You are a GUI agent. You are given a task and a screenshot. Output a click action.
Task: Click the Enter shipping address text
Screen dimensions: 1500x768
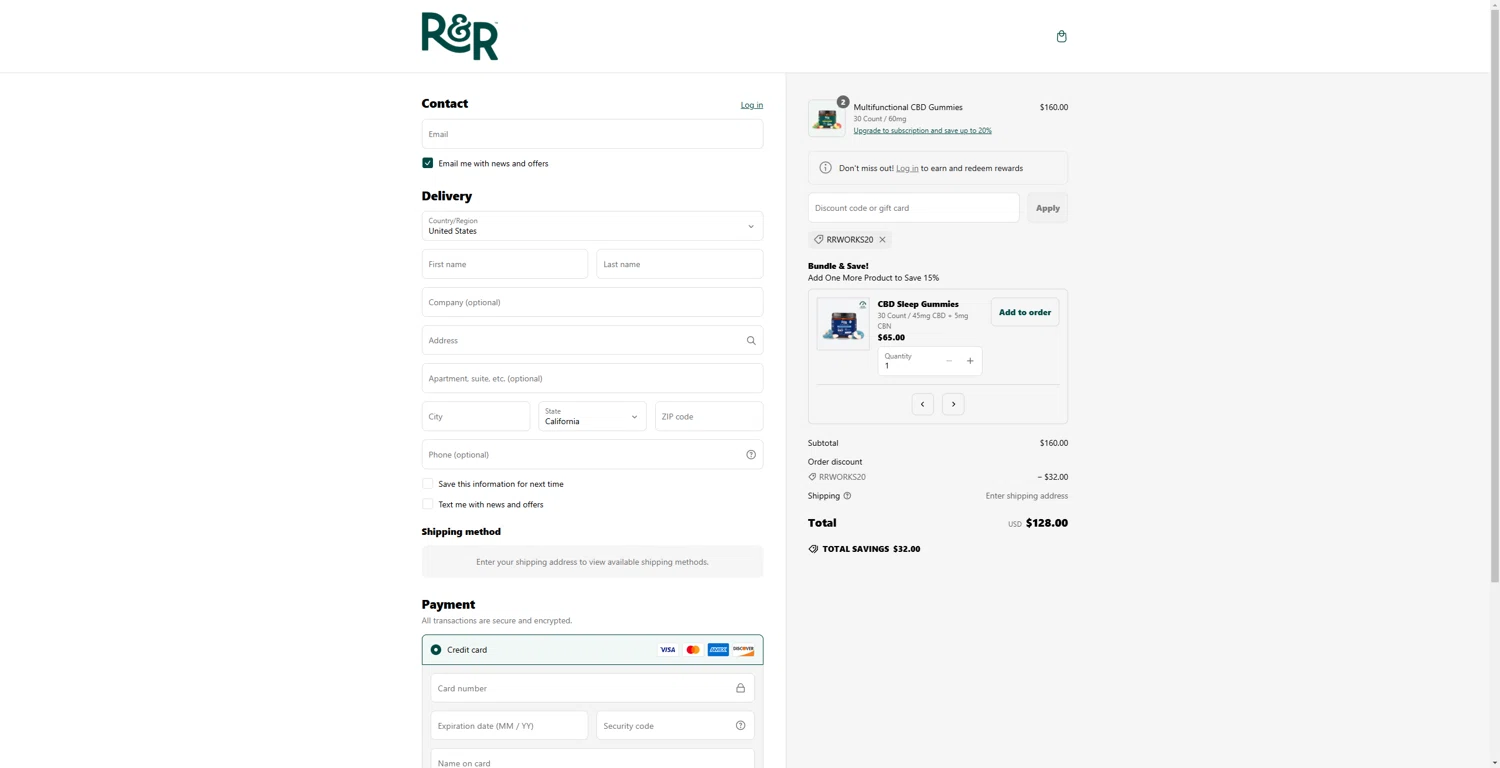pyautogui.click(x=1026, y=496)
